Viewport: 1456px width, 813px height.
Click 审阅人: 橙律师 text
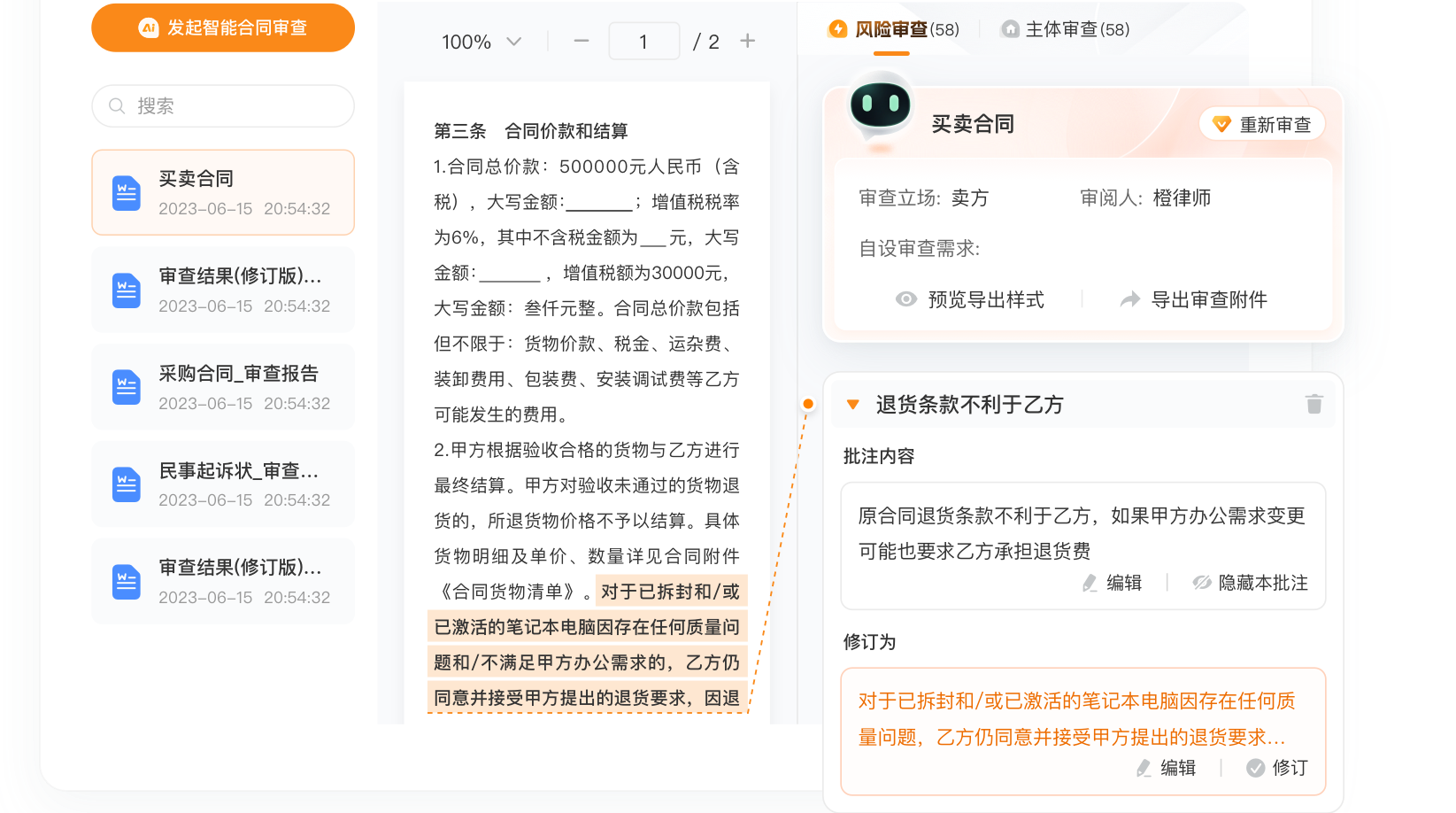(x=1145, y=197)
